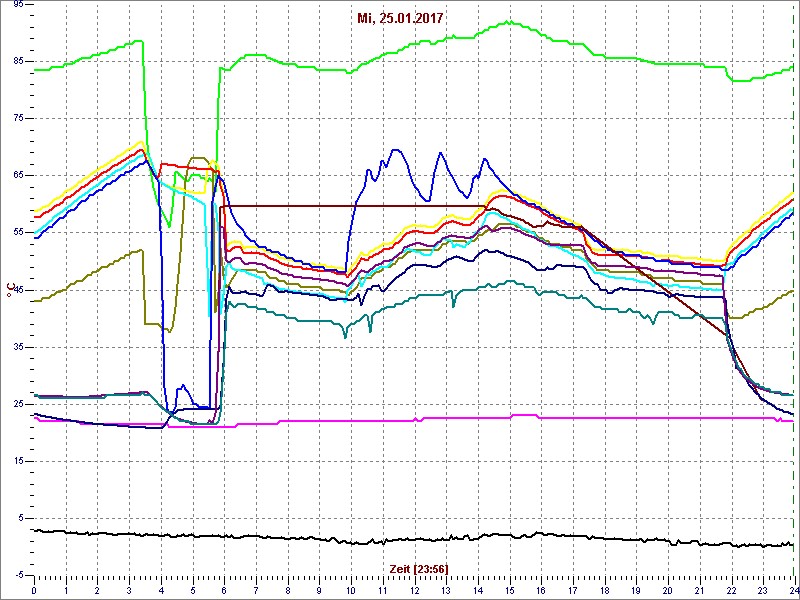This screenshot has width=800, height=600.
Task: Click hour 22 on the time axis
Action: click(x=731, y=588)
